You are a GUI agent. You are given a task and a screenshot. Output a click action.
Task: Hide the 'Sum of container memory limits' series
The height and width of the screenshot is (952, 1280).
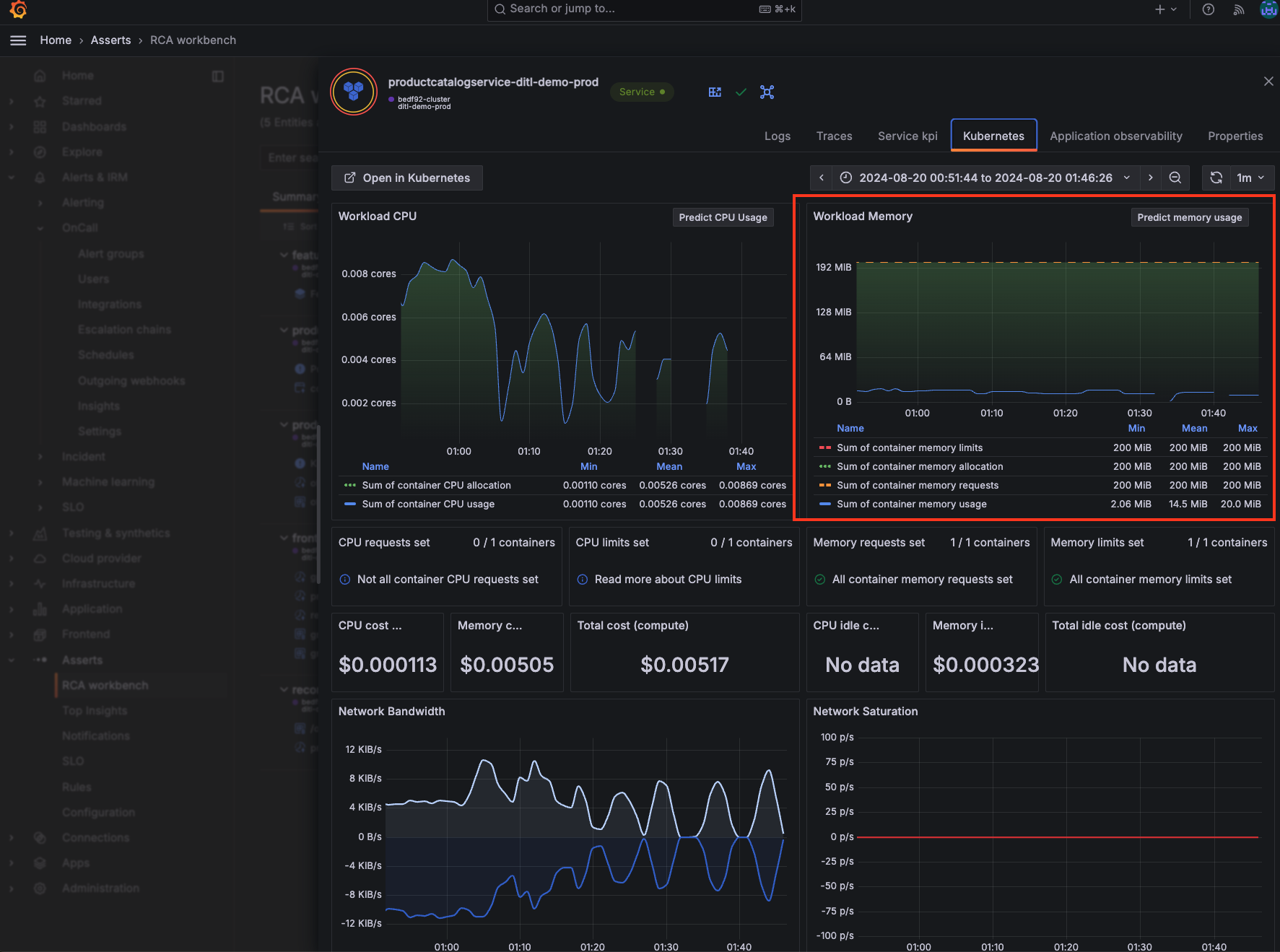(x=910, y=447)
